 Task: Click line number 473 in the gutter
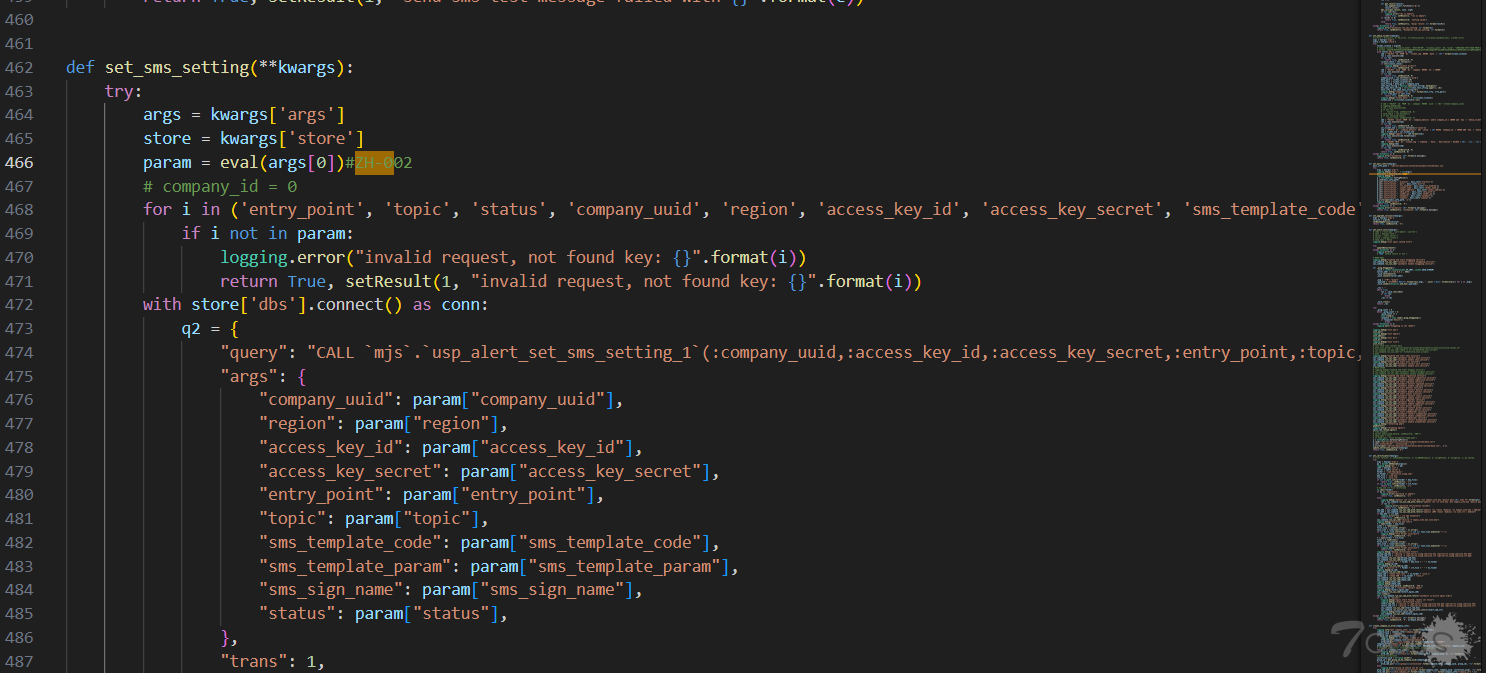tap(19, 328)
